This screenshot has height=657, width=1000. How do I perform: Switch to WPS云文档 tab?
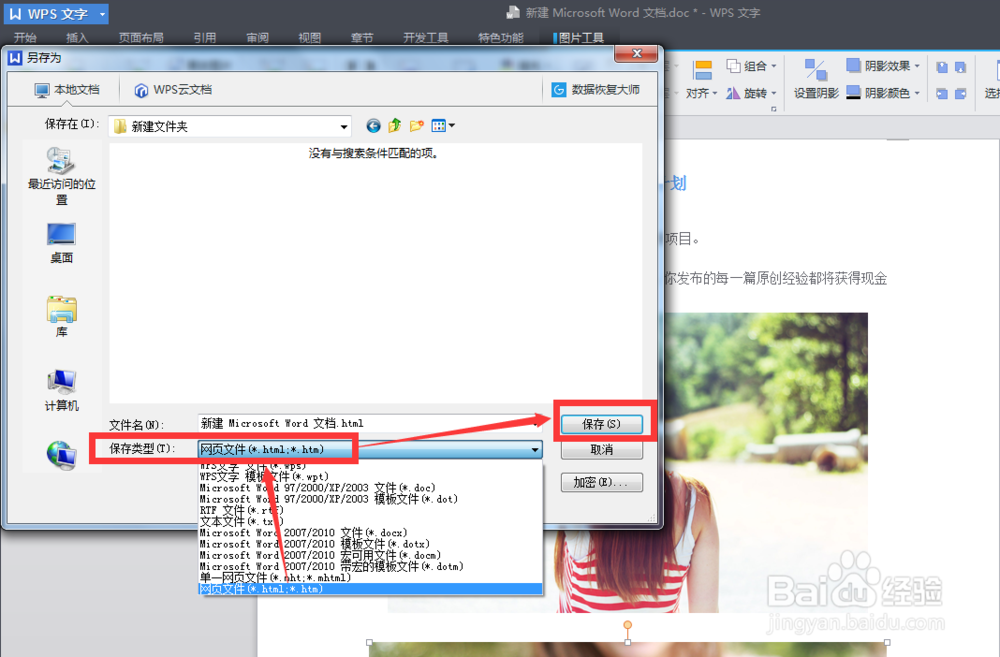pos(173,90)
